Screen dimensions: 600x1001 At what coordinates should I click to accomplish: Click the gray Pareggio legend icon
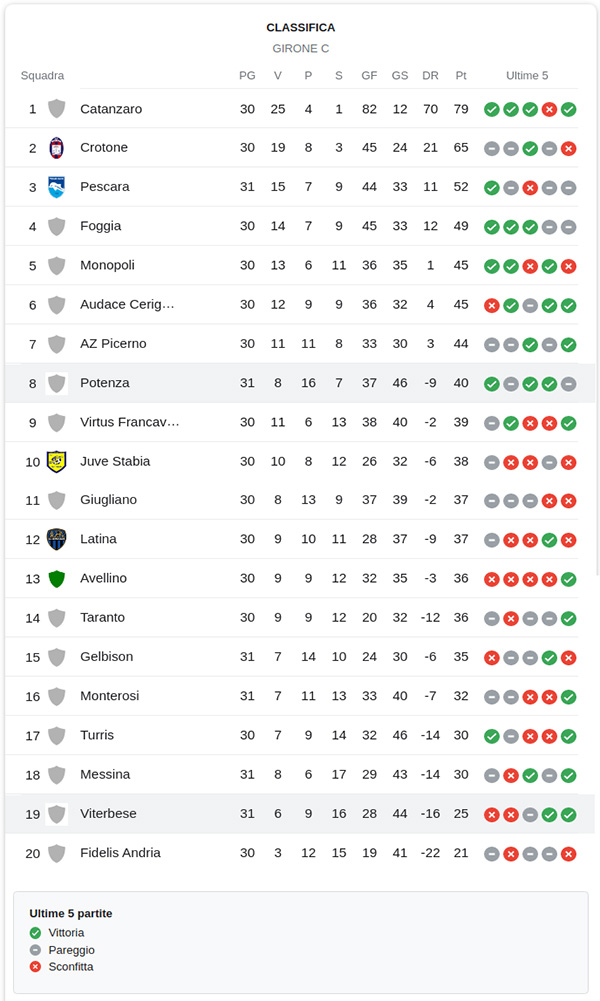click(36, 949)
